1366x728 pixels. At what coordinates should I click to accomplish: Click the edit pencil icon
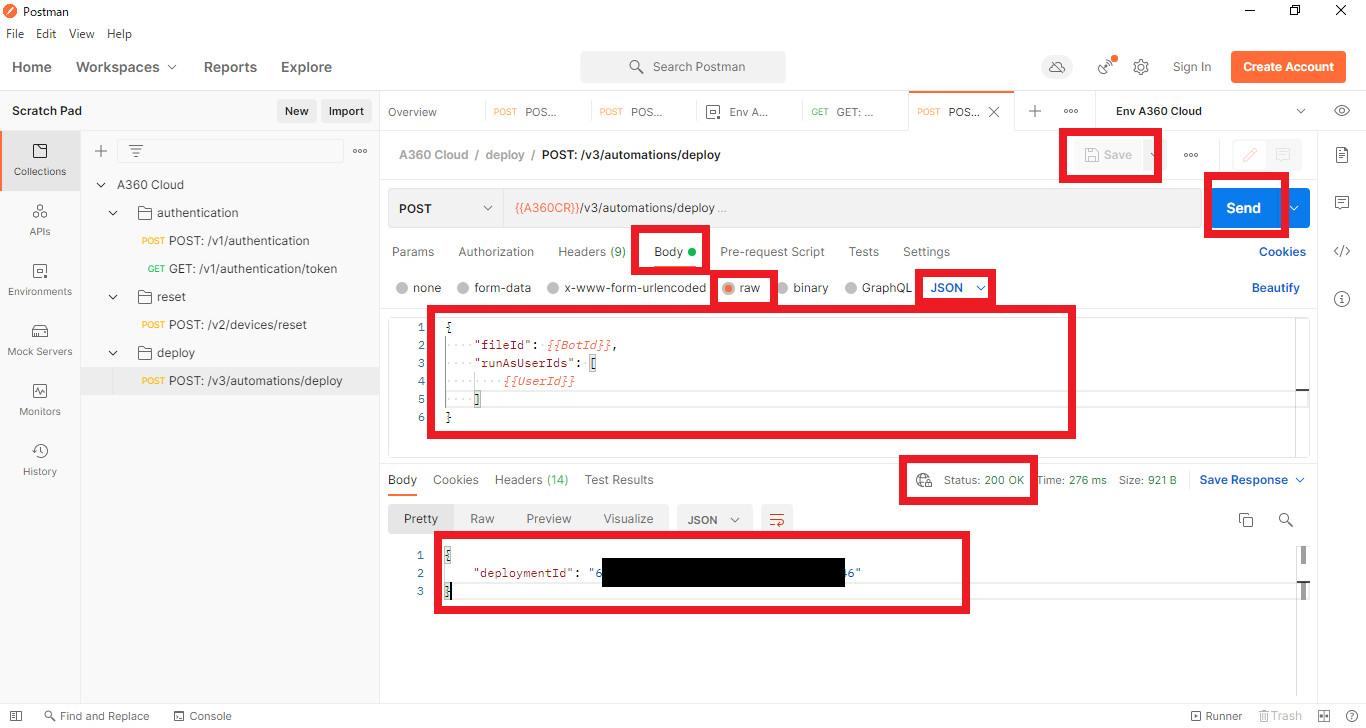1250,155
